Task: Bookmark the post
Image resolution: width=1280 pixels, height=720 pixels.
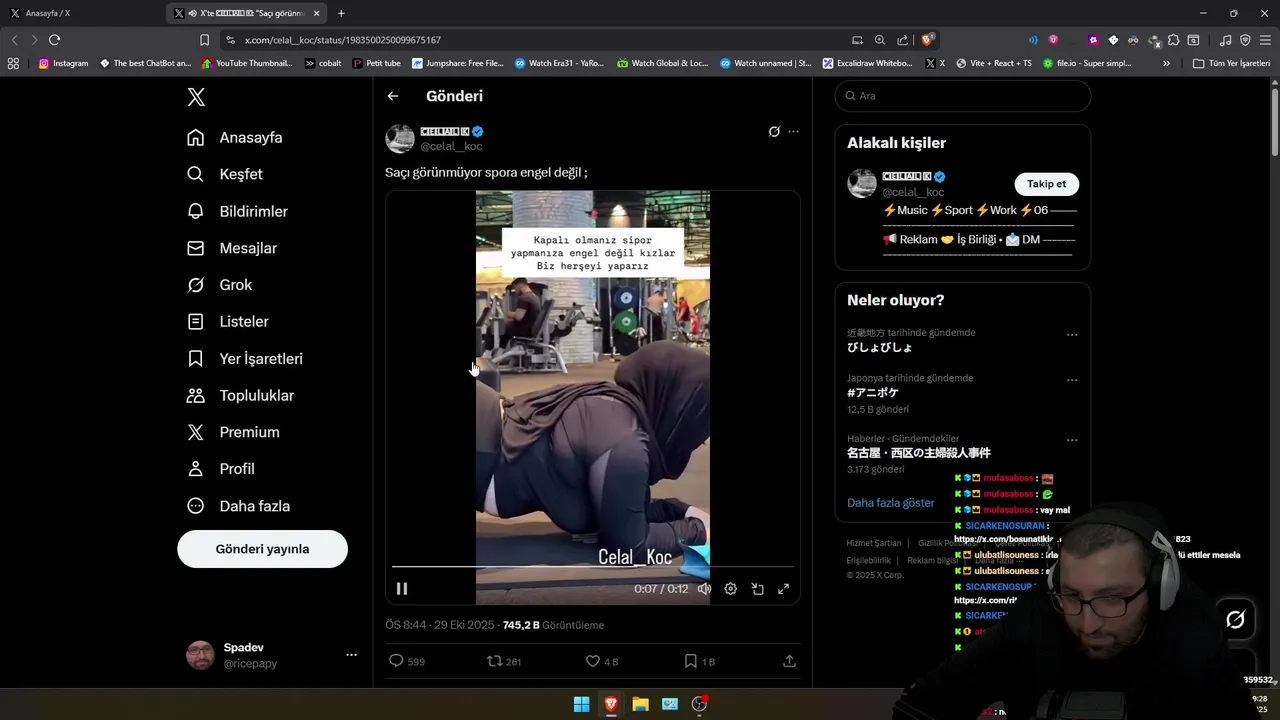Action: 690,661
